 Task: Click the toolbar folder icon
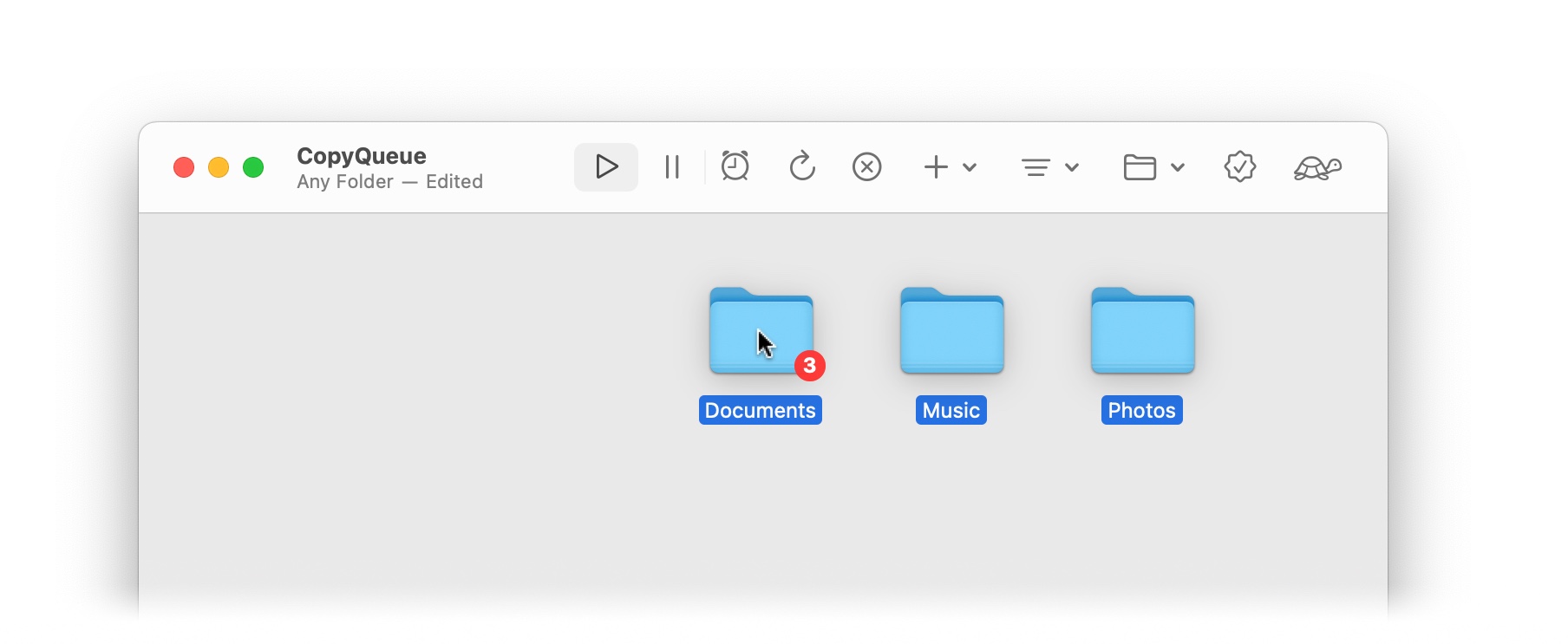point(1140,167)
